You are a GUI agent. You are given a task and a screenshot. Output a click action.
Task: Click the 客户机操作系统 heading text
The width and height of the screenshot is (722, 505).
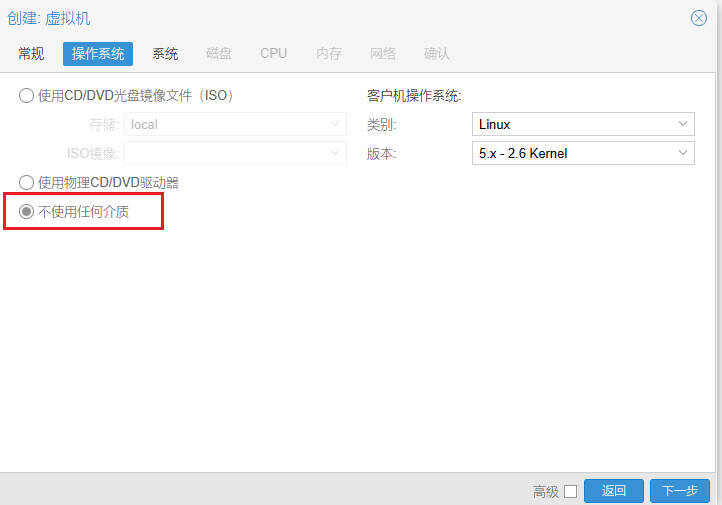coord(414,96)
